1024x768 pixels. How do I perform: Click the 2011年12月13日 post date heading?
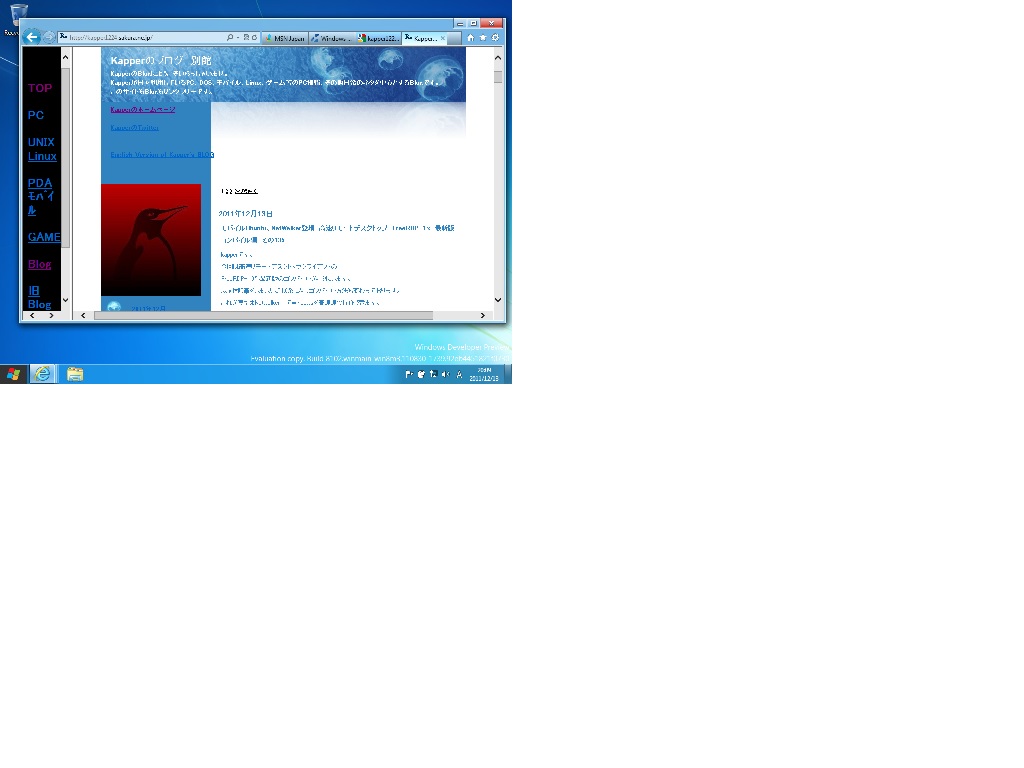(246, 214)
